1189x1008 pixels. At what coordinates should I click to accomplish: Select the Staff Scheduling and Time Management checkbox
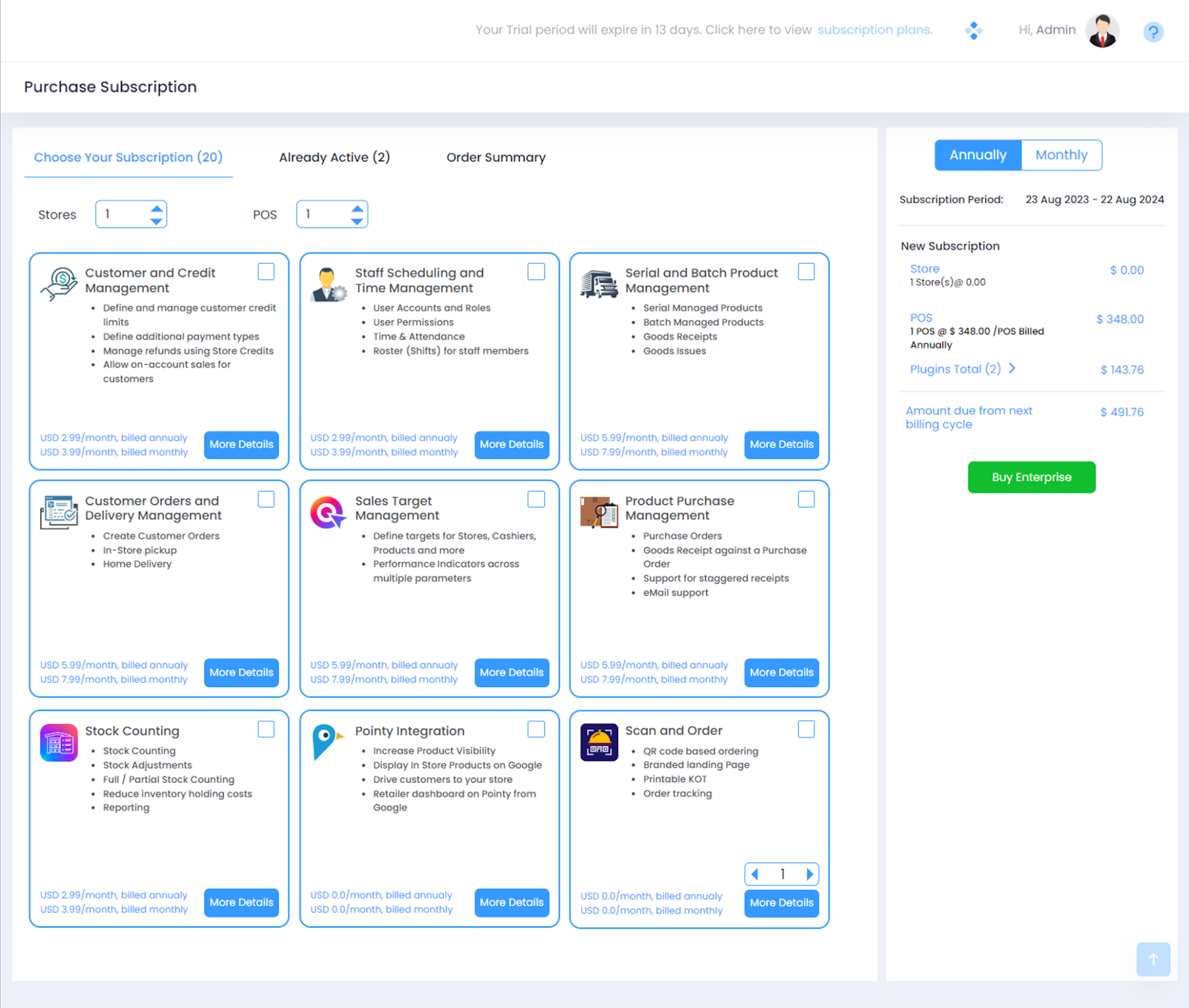(536, 272)
